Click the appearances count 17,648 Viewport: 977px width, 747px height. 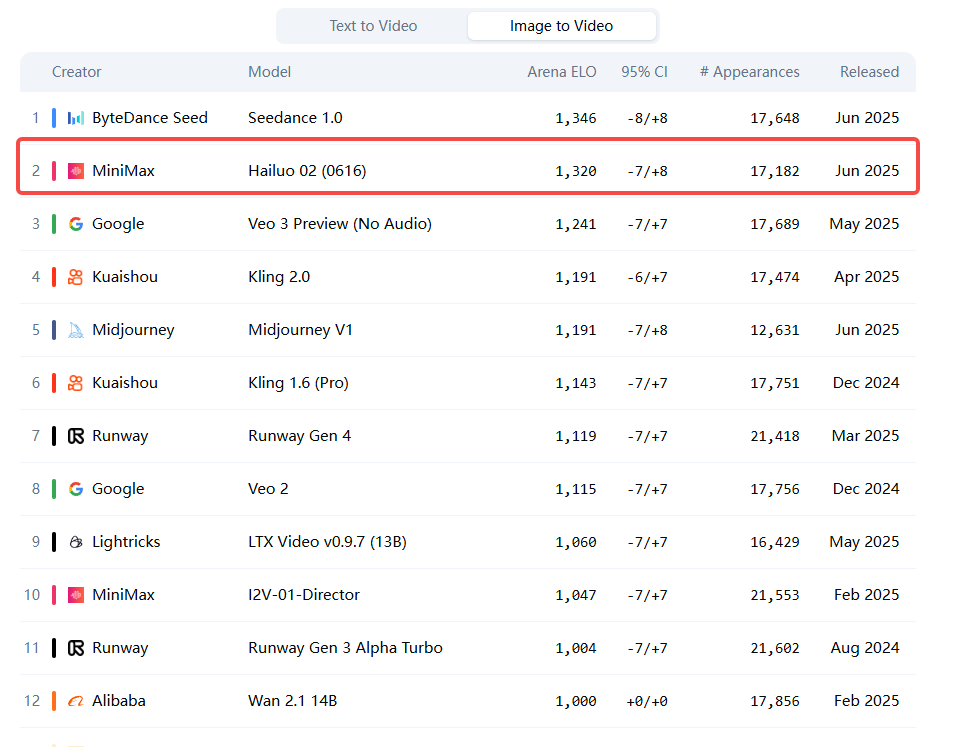(774, 118)
